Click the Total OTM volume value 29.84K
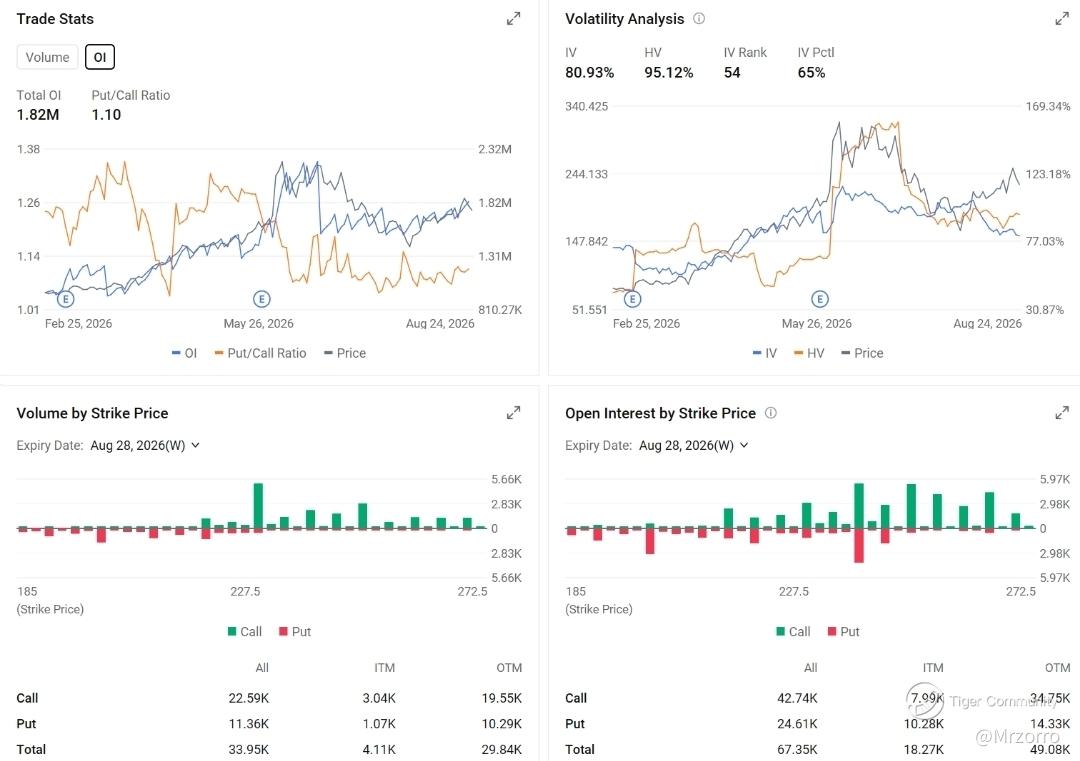Image resolution: width=1080 pixels, height=761 pixels. 501,749
